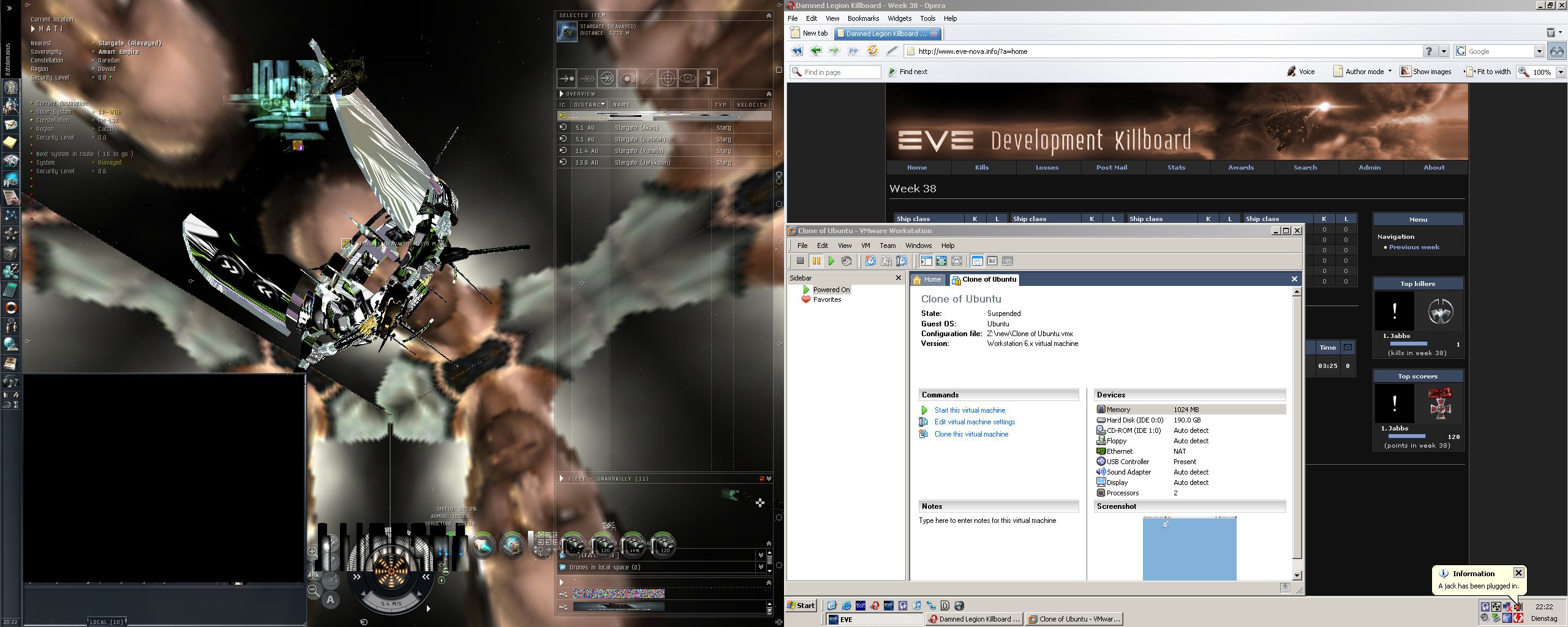Image resolution: width=1568 pixels, height=627 pixels.
Task: Open the Opera address bar history dropdown
Action: click(1444, 51)
